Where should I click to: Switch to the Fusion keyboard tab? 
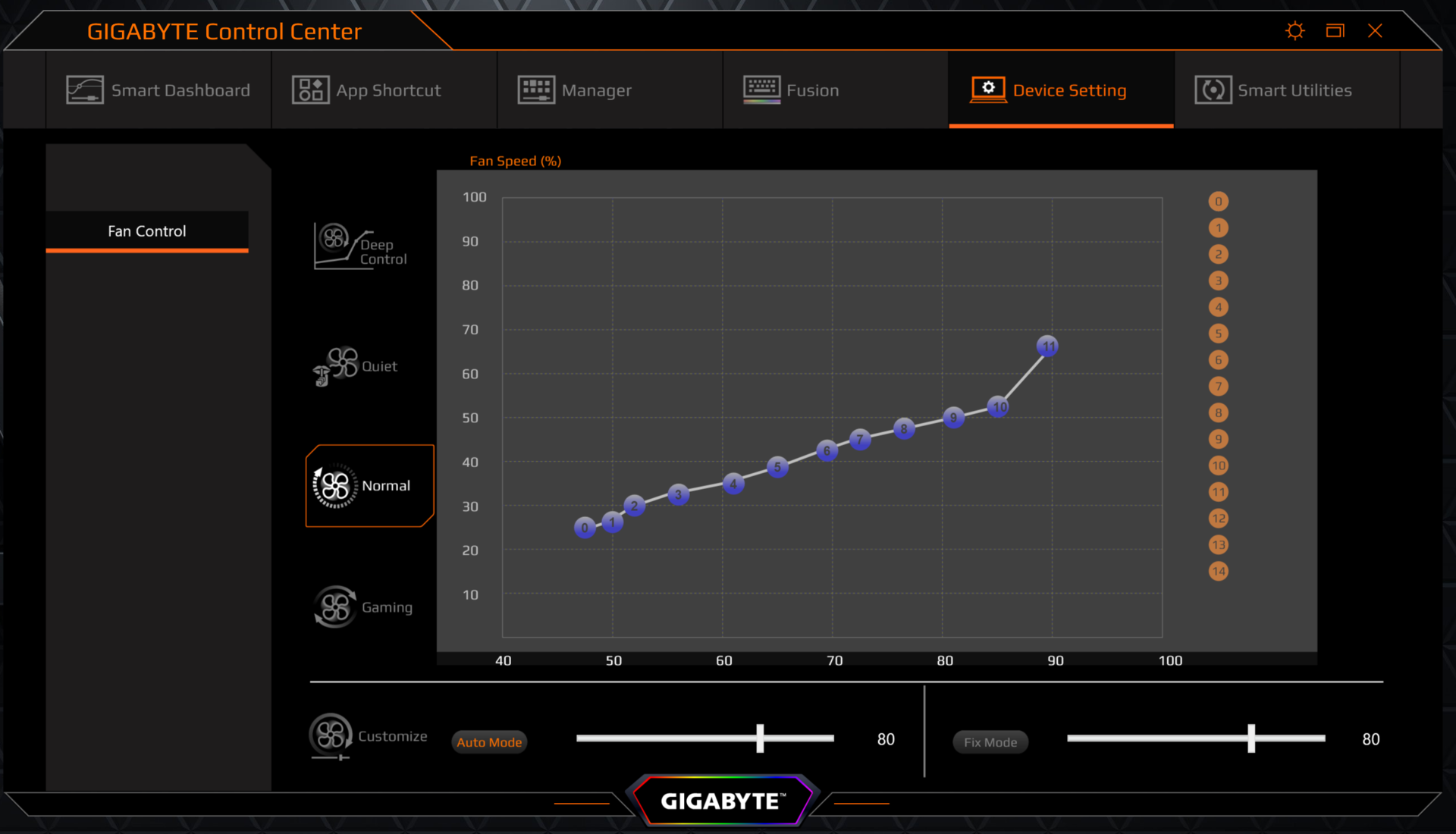pos(792,90)
